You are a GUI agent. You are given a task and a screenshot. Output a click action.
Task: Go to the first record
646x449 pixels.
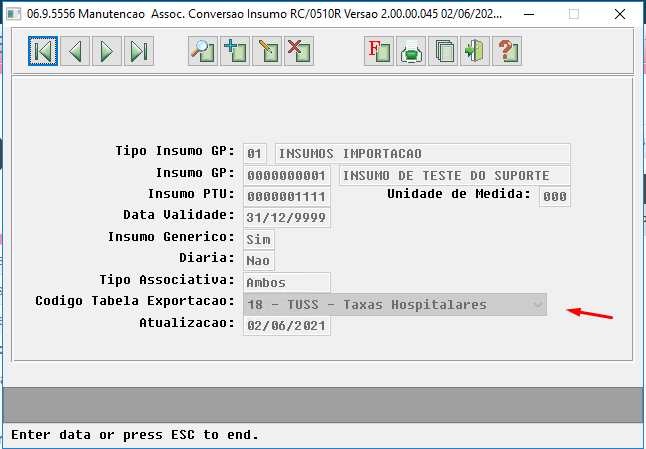[43, 51]
